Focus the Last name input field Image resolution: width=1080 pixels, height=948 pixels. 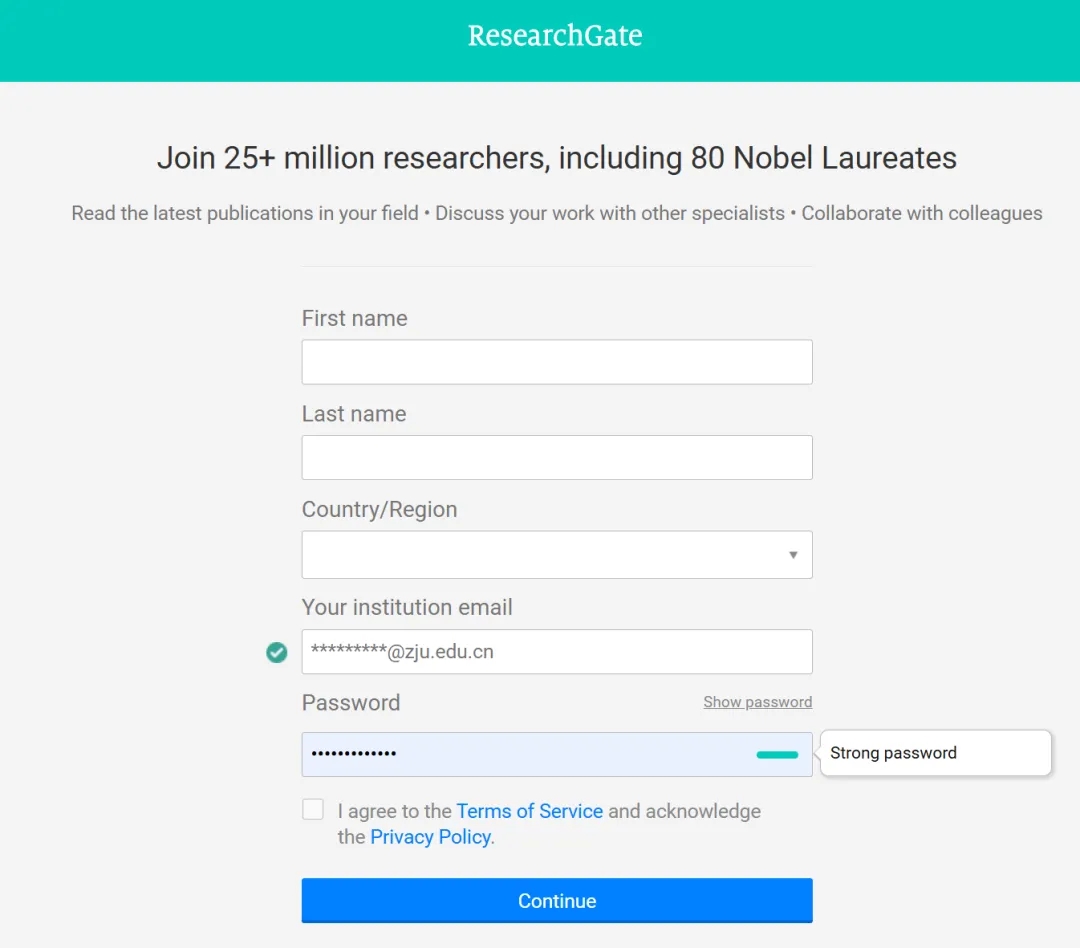tap(557, 457)
